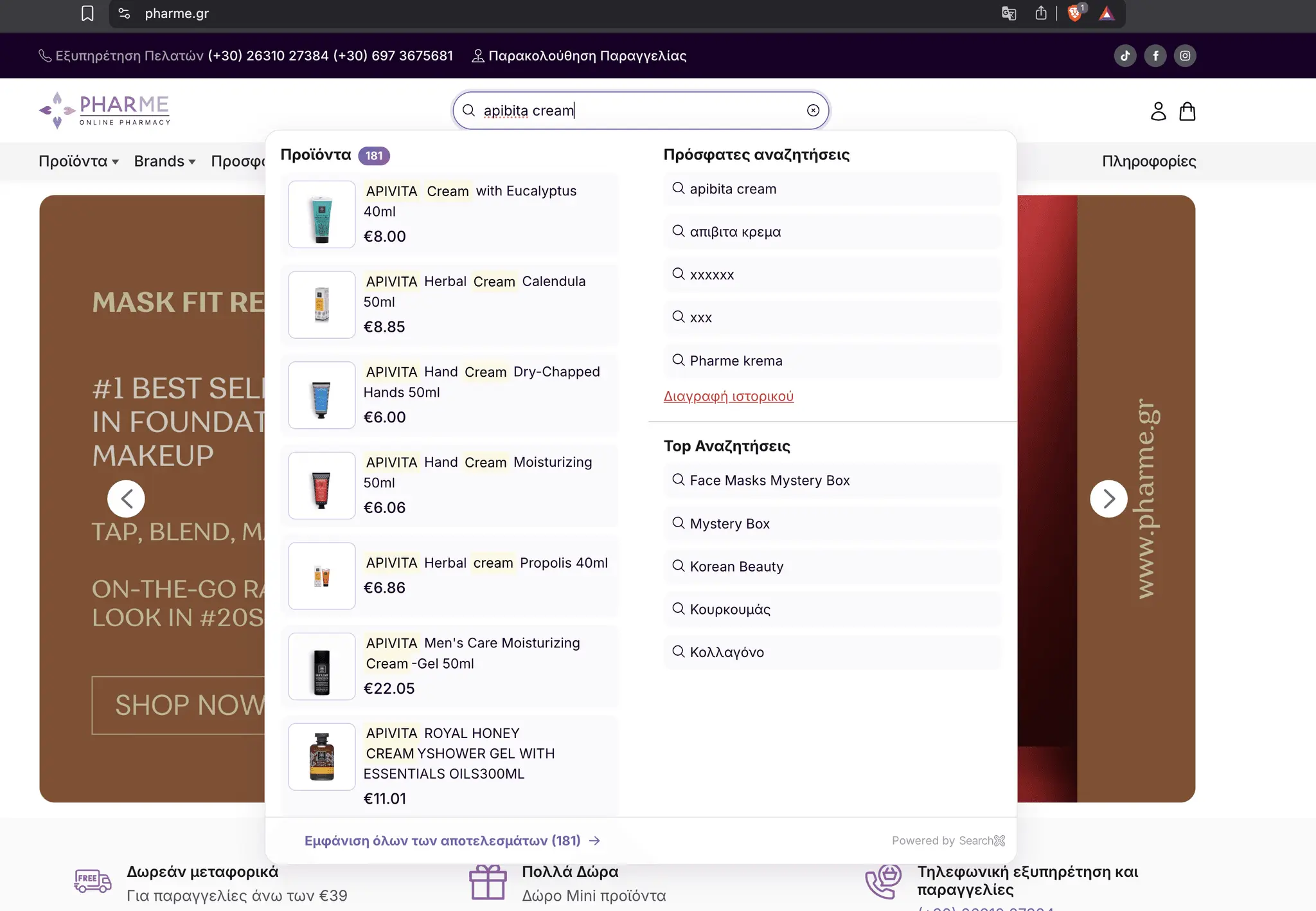Choose recent search 'apibita cream'
The width and height of the screenshot is (1316, 911).
pos(833,189)
